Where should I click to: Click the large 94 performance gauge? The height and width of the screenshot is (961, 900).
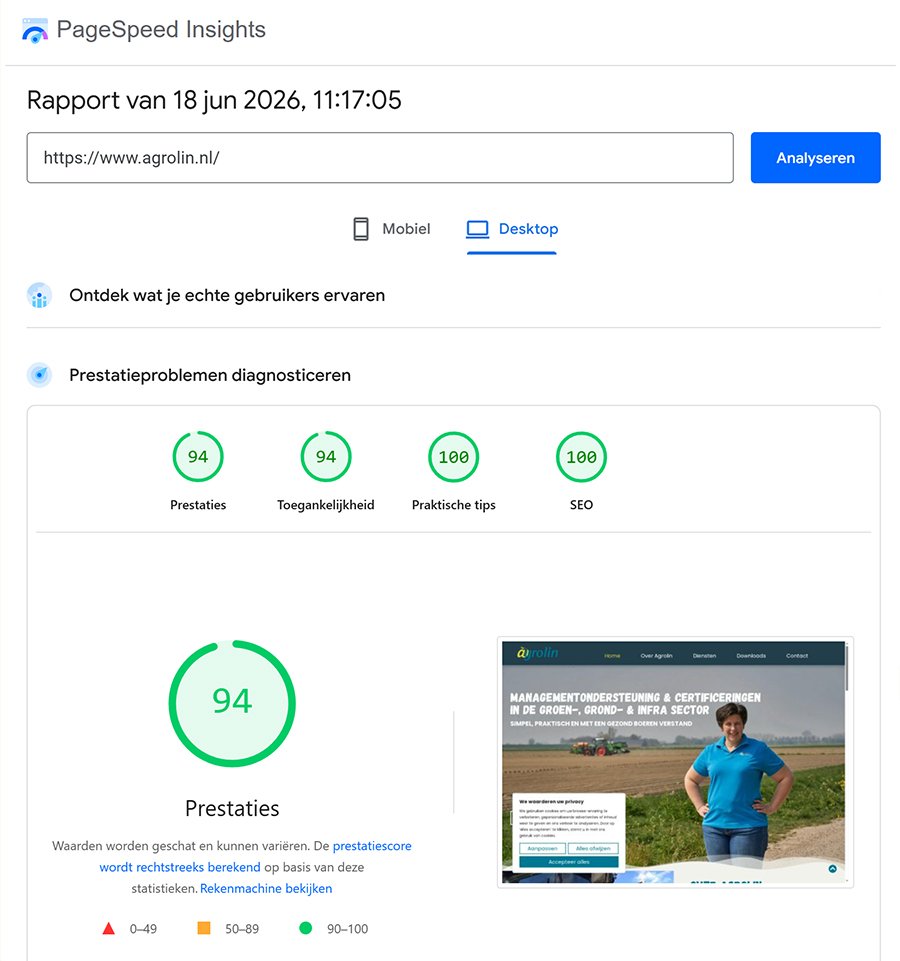click(x=232, y=704)
